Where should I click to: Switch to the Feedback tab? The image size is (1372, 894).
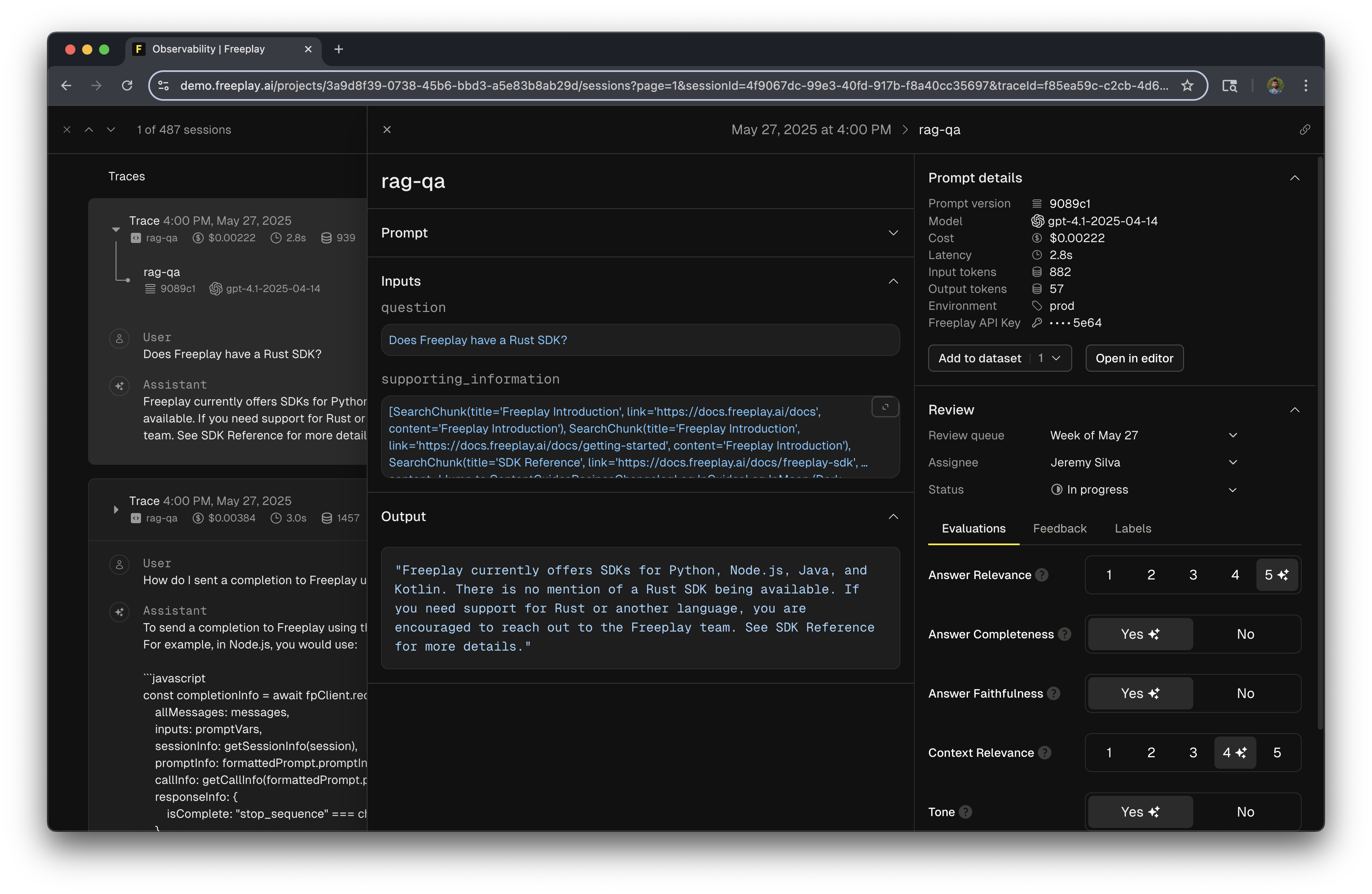1059,529
